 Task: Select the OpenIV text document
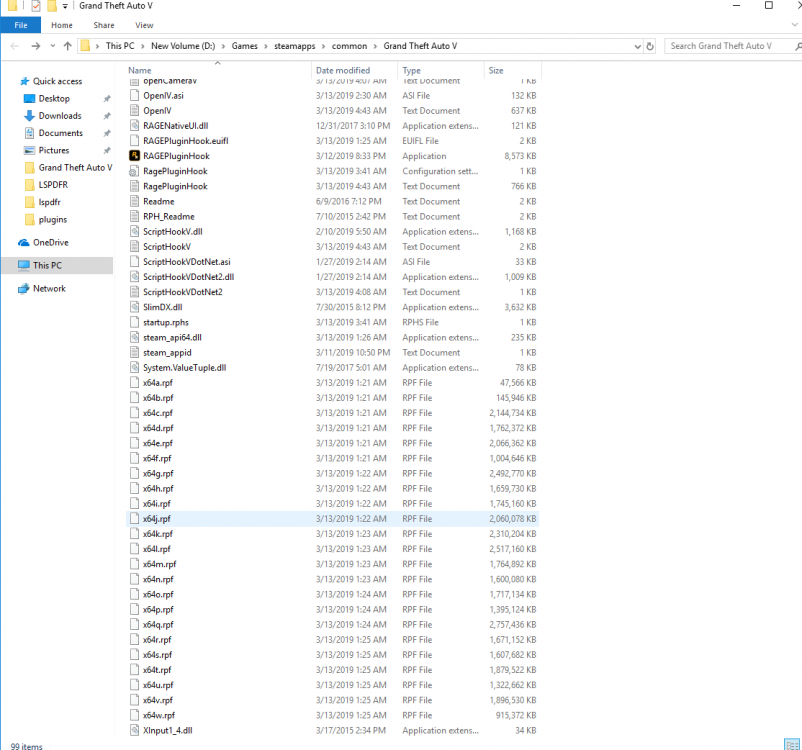click(158, 111)
